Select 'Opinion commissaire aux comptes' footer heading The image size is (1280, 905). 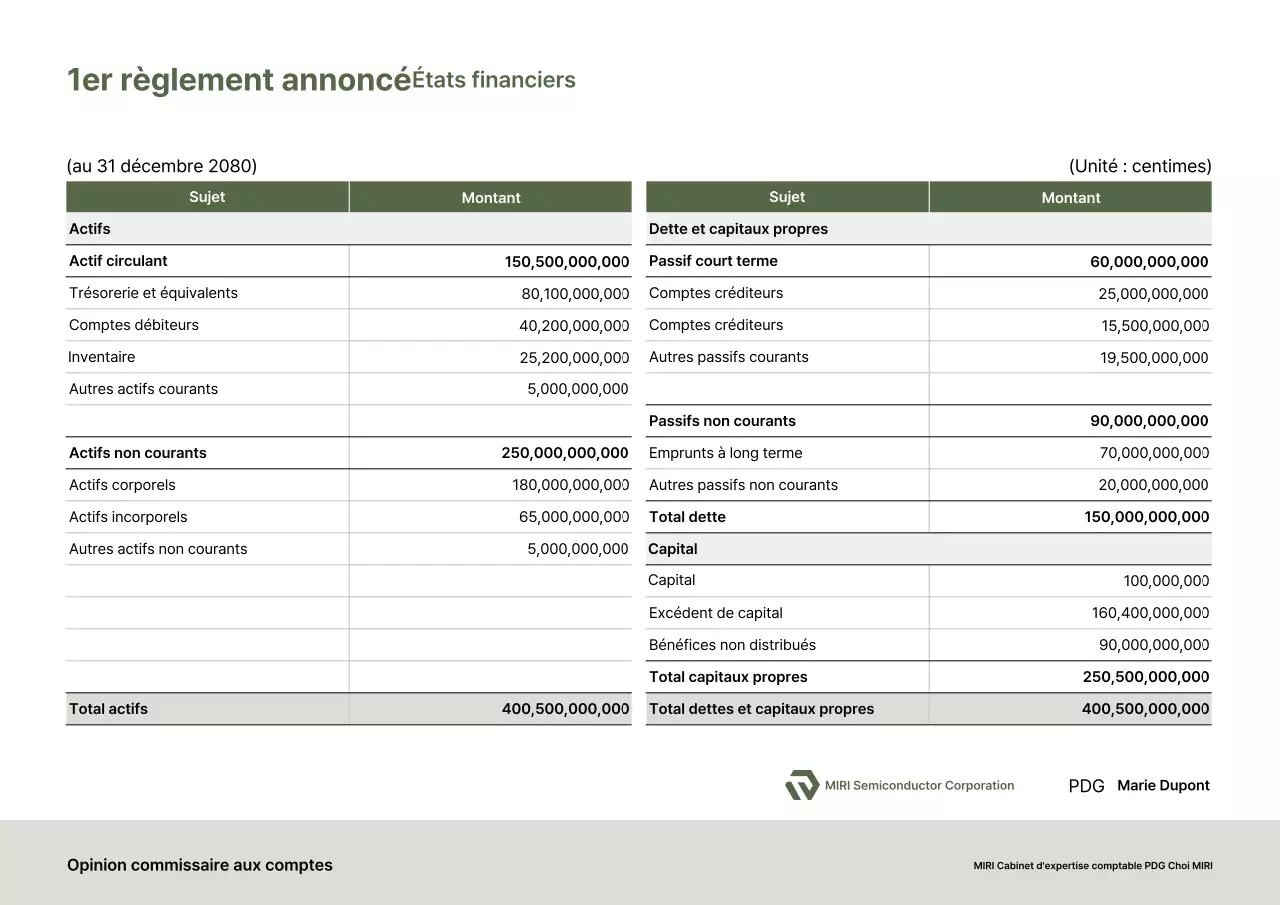pos(199,864)
